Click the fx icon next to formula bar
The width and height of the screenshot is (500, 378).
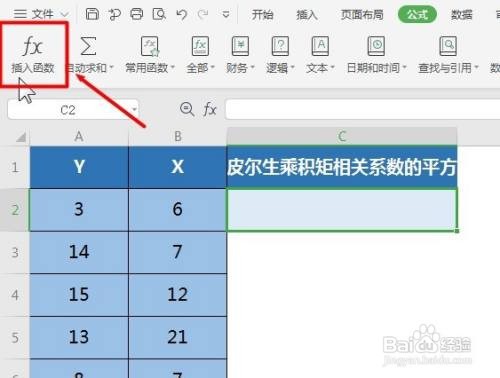click(210, 109)
